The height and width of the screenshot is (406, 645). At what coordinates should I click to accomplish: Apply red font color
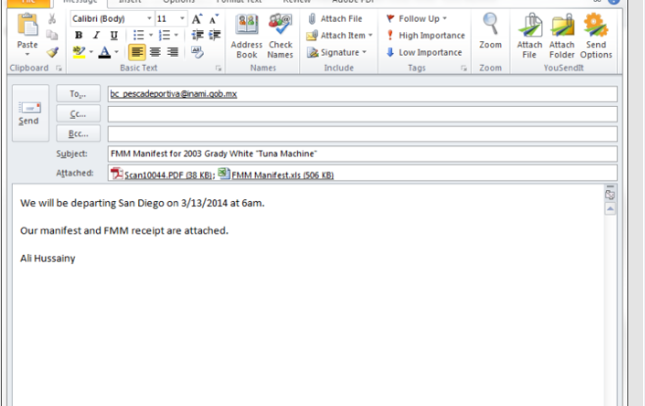pos(105,52)
